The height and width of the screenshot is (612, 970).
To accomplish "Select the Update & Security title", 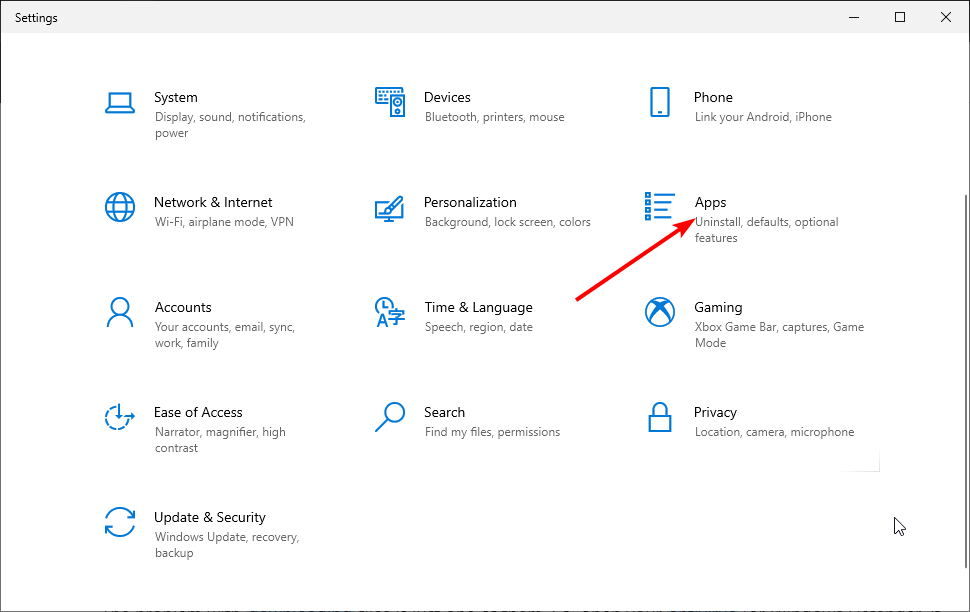I will (210, 517).
